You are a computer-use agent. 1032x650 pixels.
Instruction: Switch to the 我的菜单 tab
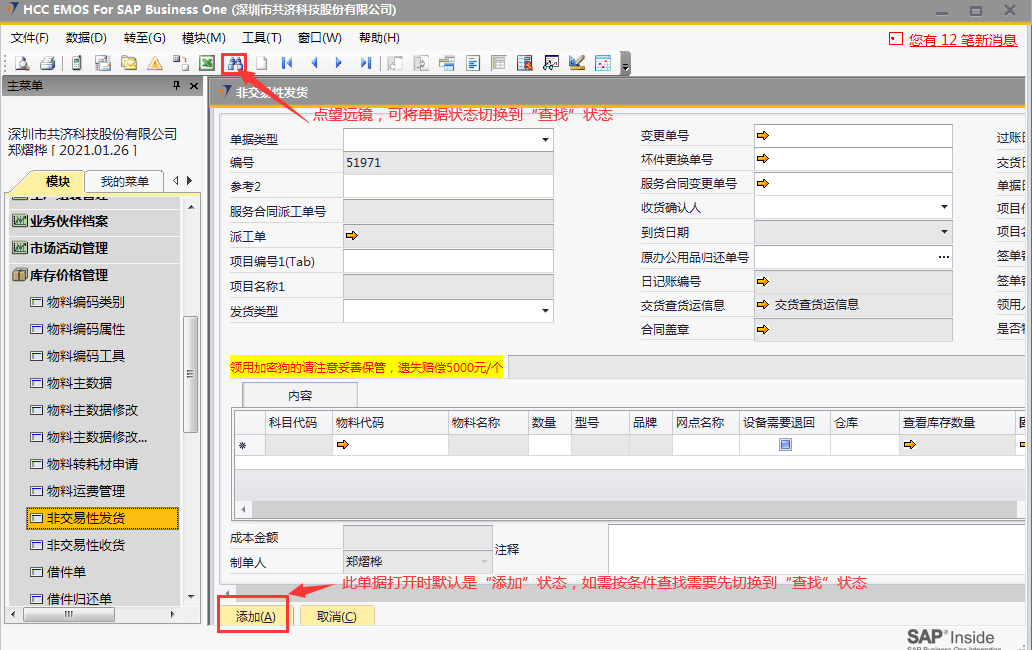point(124,181)
